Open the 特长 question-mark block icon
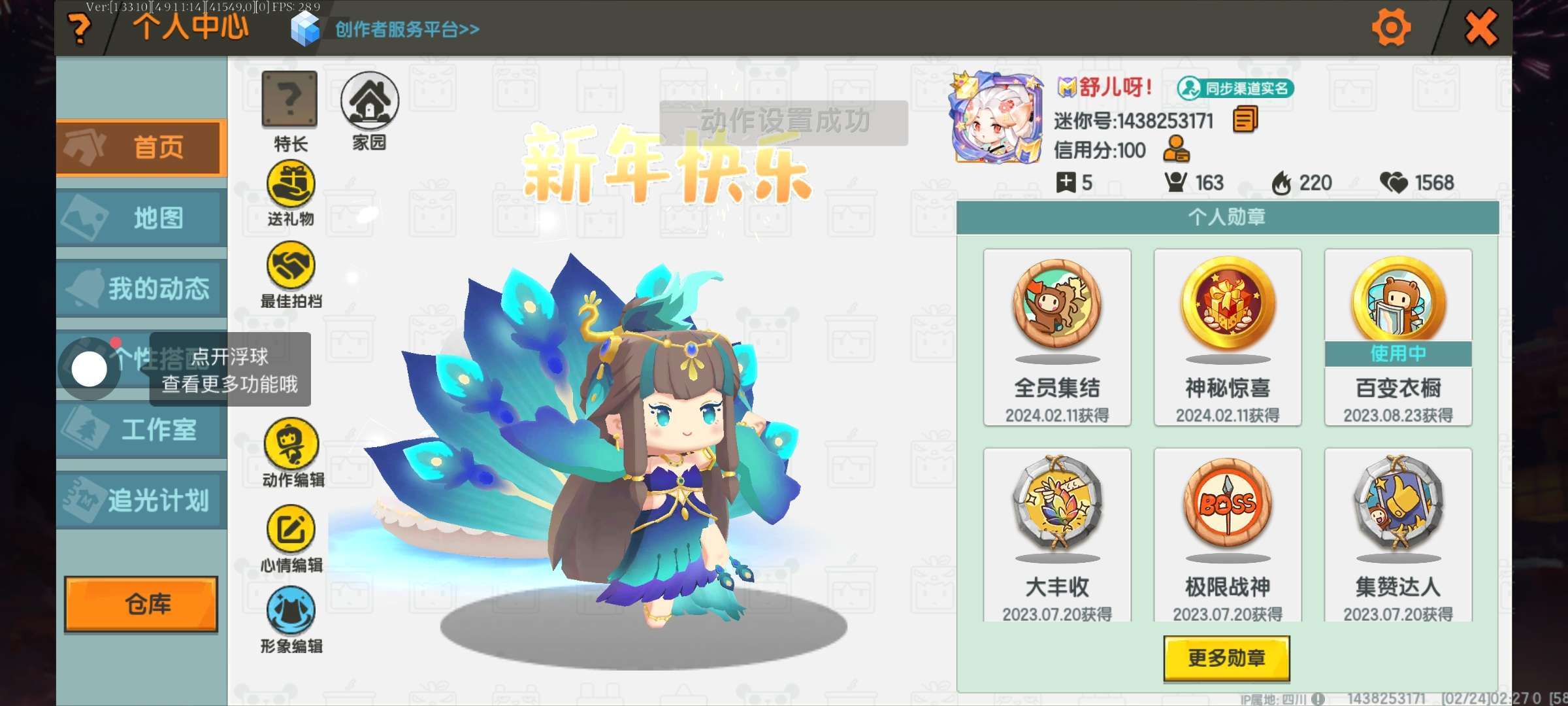This screenshot has height=706, width=1568. pyautogui.click(x=289, y=99)
